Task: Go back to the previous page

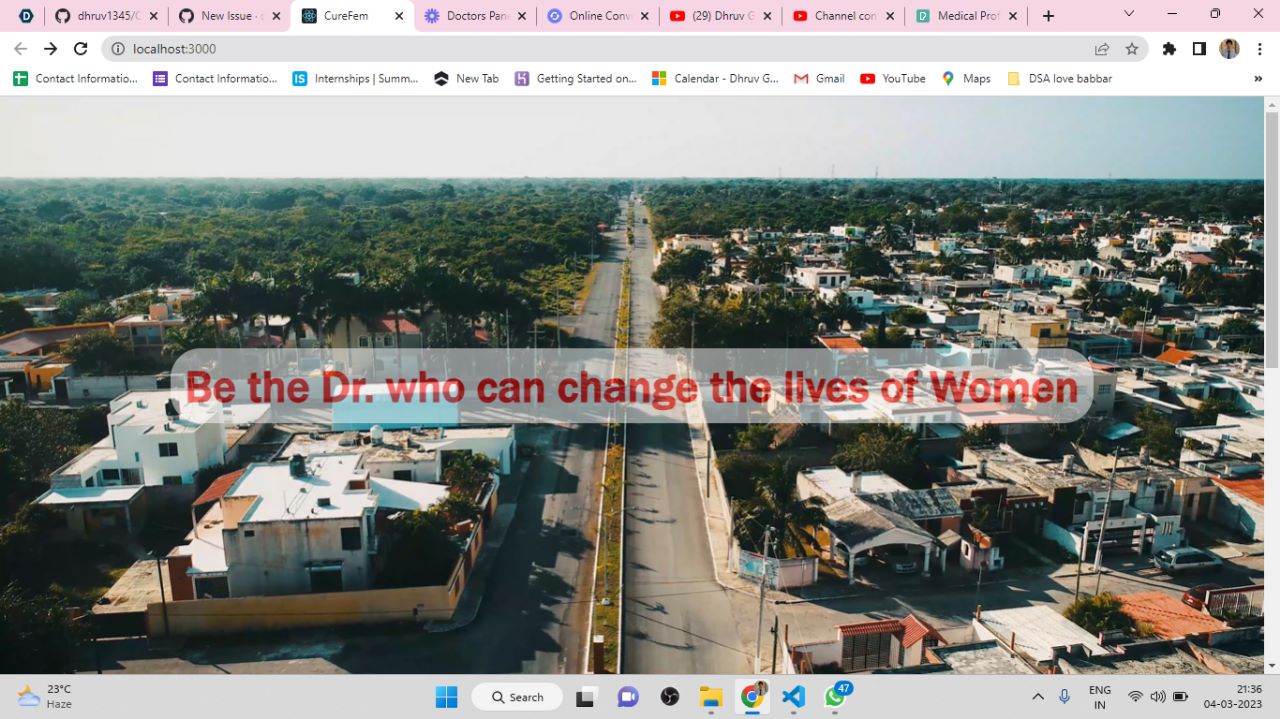Action: pyautogui.click(x=20, y=49)
